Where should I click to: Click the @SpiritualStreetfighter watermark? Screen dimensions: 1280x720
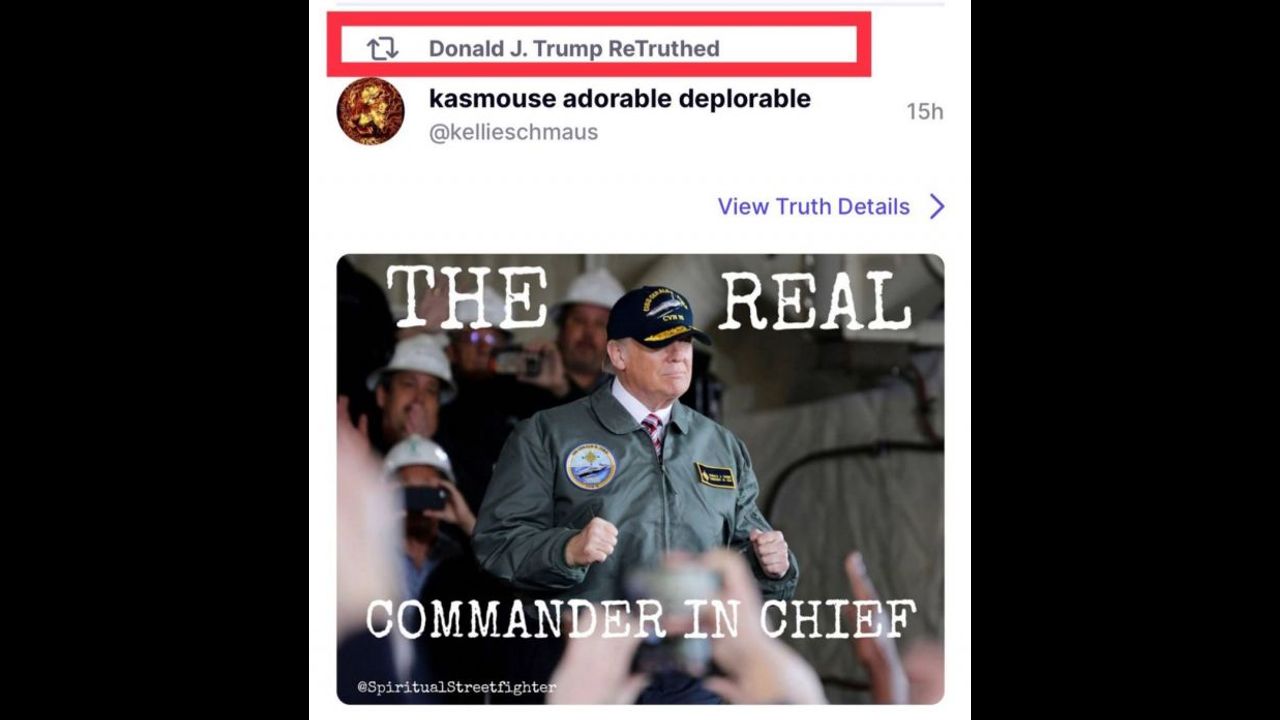pos(457,687)
